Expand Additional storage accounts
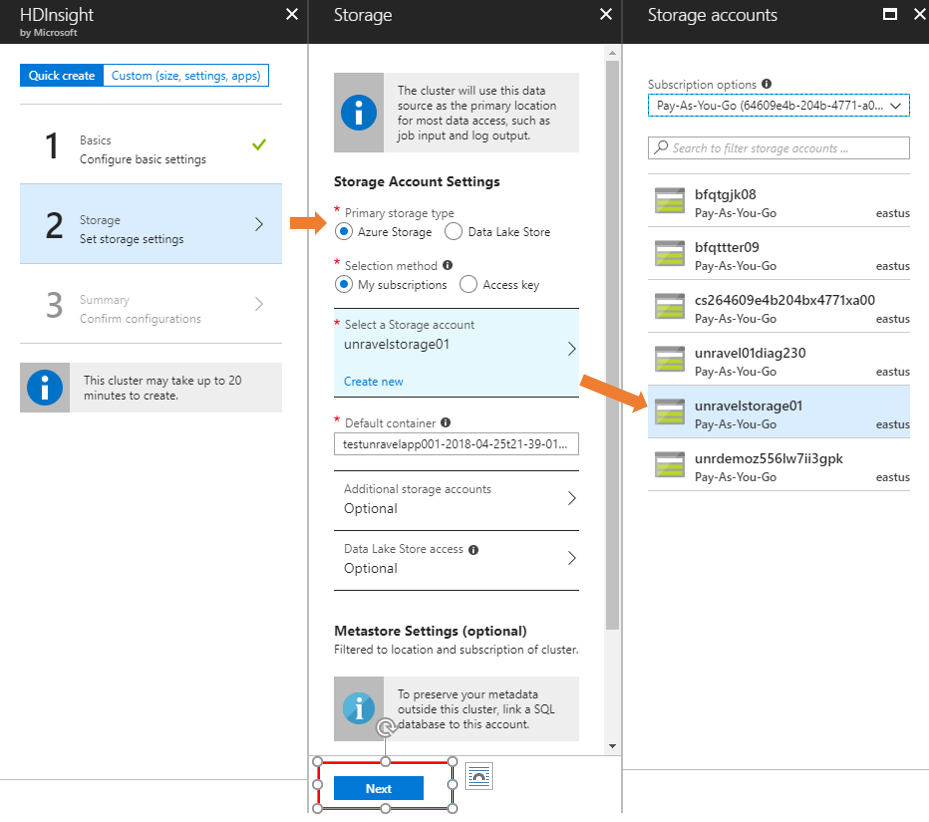Viewport: 929px width, 822px height. point(456,499)
